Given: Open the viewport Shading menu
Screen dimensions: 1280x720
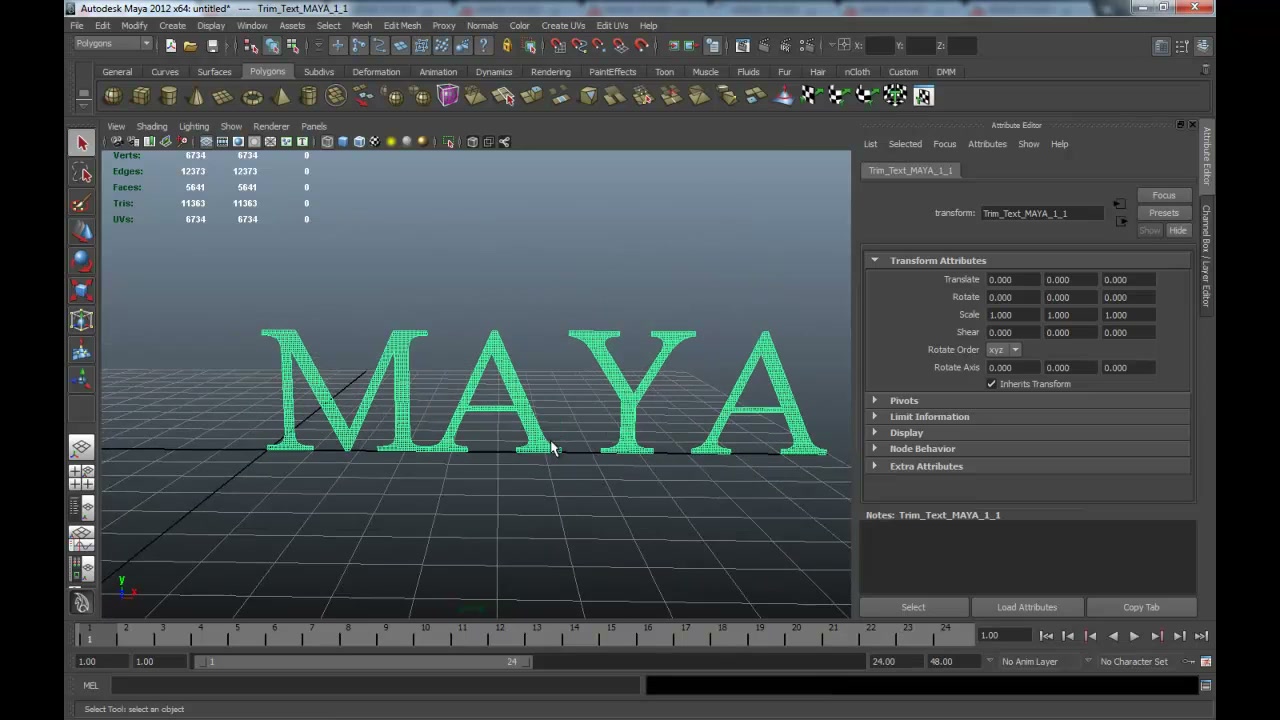Looking at the screenshot, I should click(x=152, y=127).
